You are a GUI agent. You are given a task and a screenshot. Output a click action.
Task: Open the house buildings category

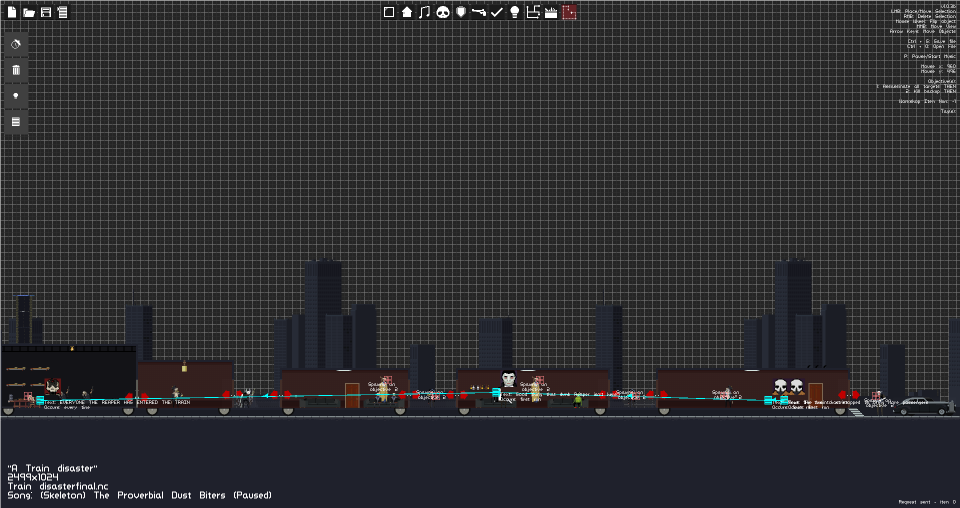coord(407,12)
